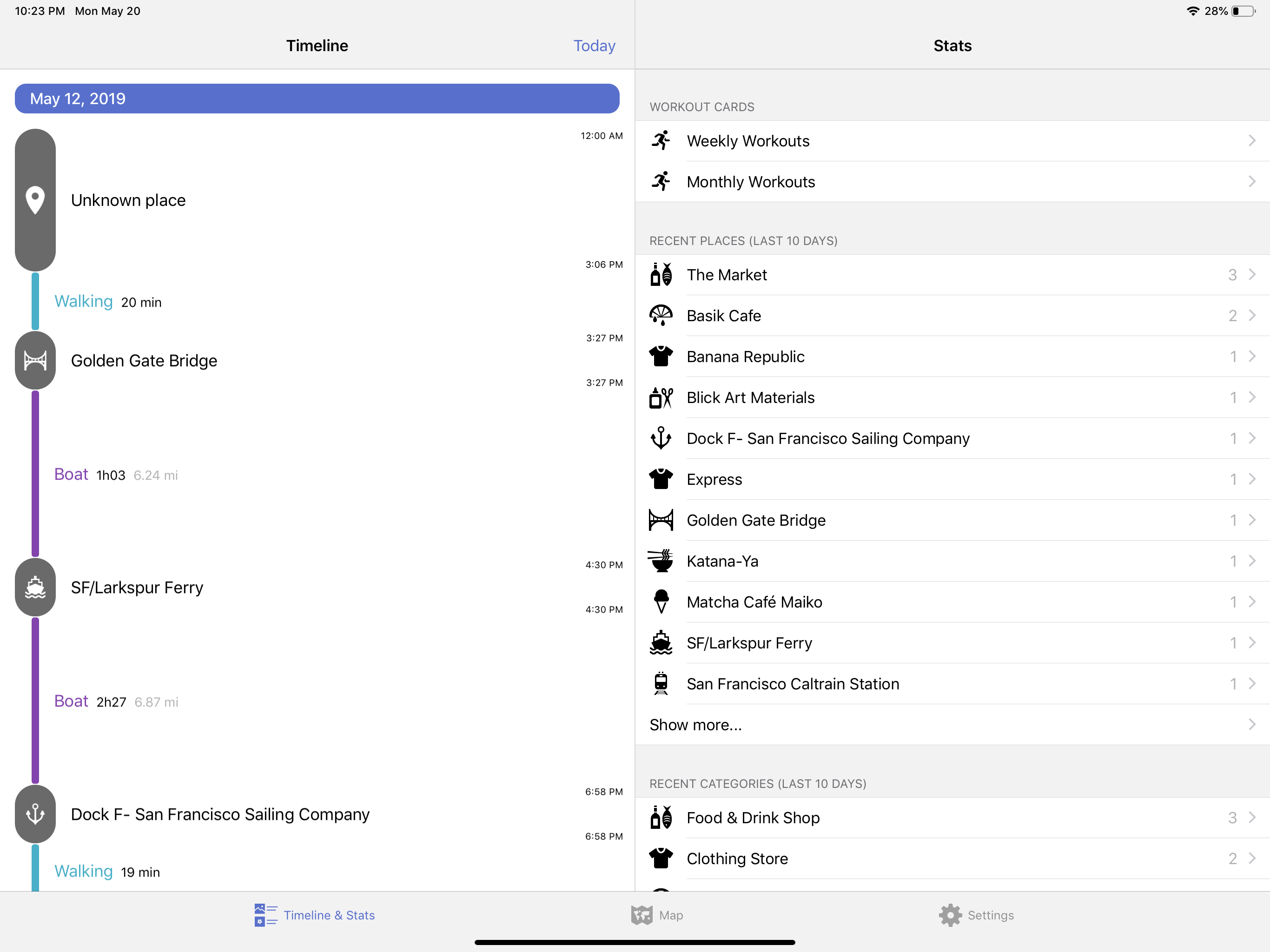Tap the 6.24 mi boat distance
Viewport: 1270px width, 952px height.
[156, 475]
